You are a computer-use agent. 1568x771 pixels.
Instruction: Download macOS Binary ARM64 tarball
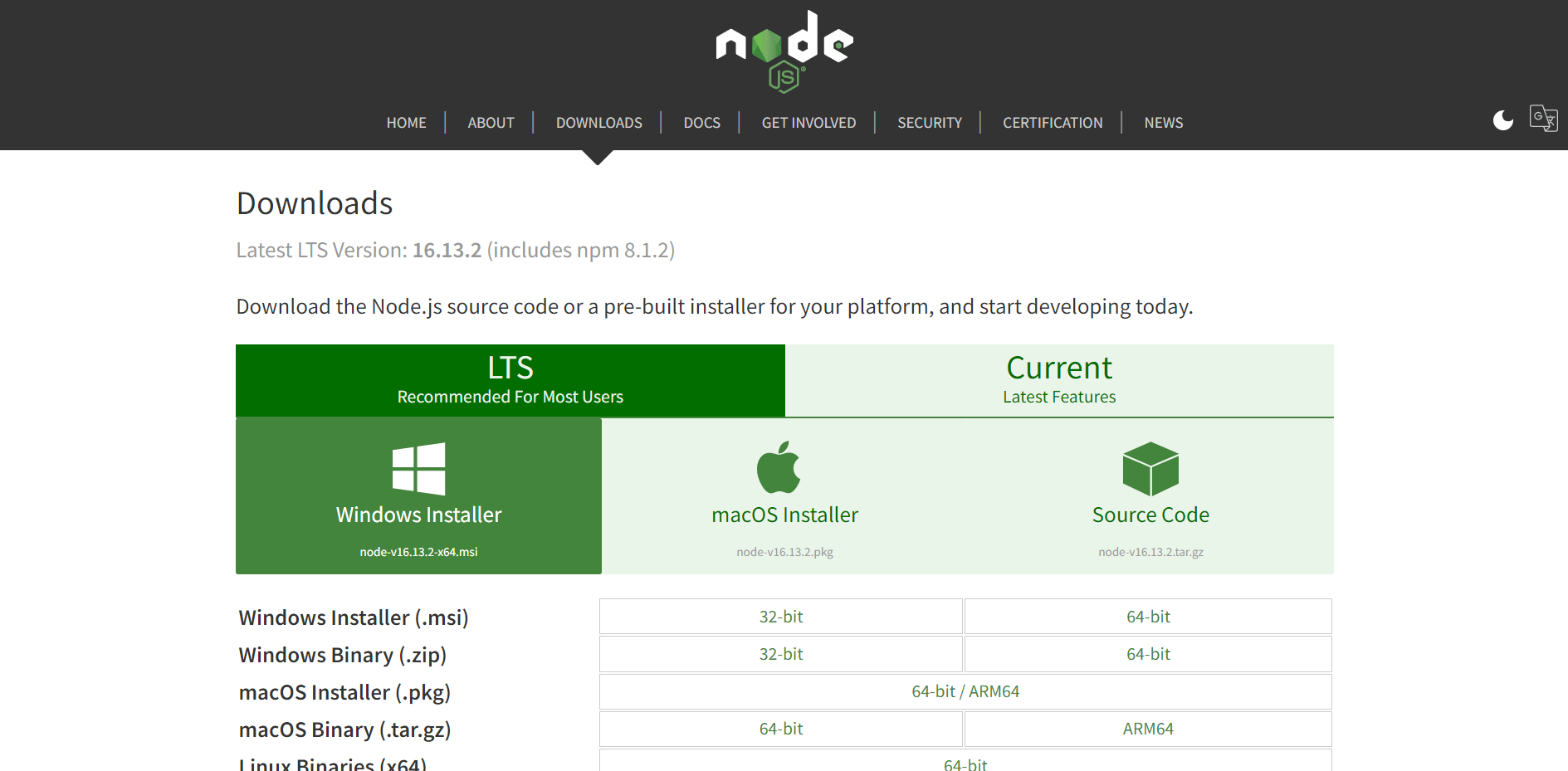point(1148,729)
